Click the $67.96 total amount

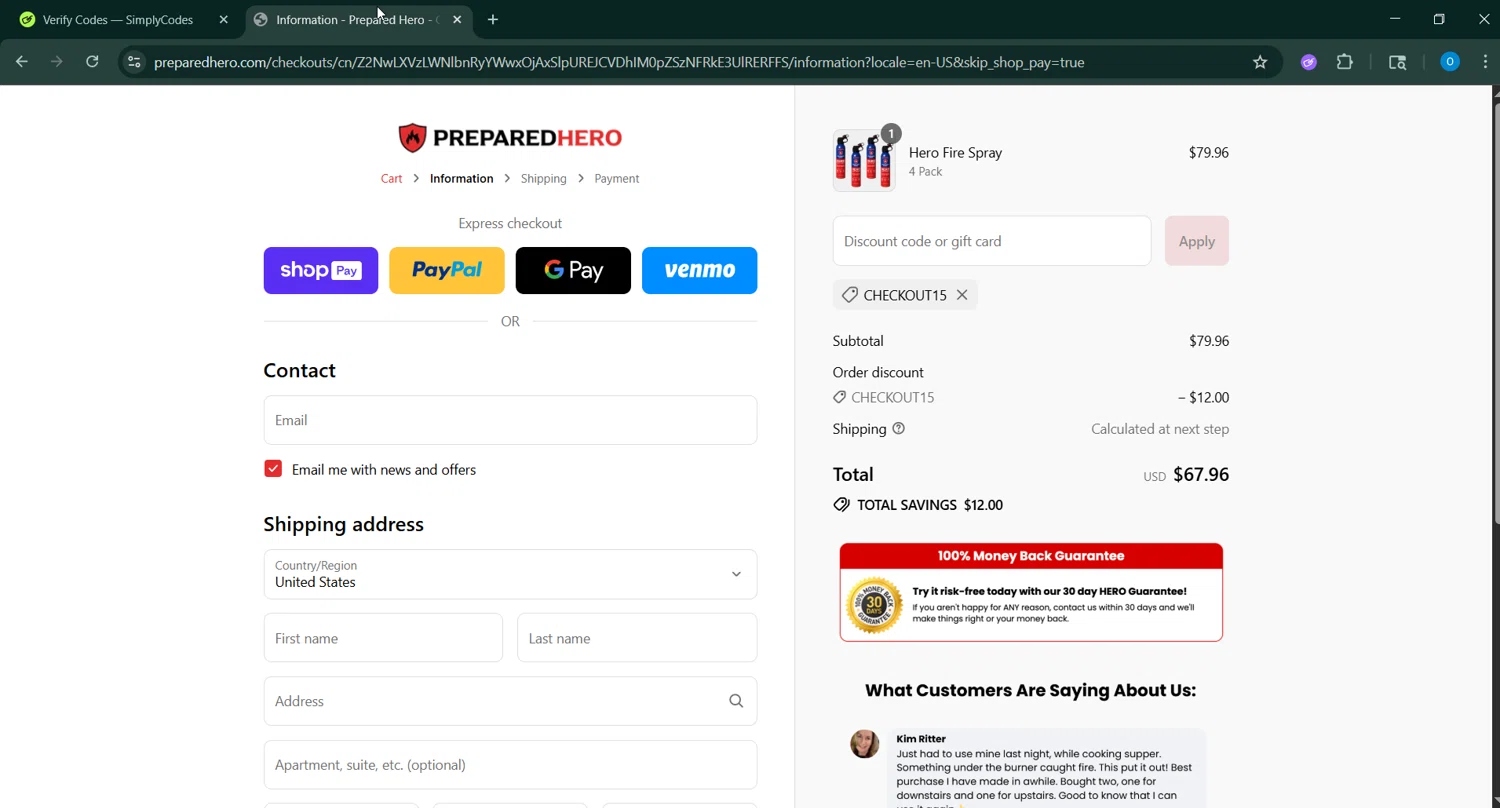click(1201, 475)
